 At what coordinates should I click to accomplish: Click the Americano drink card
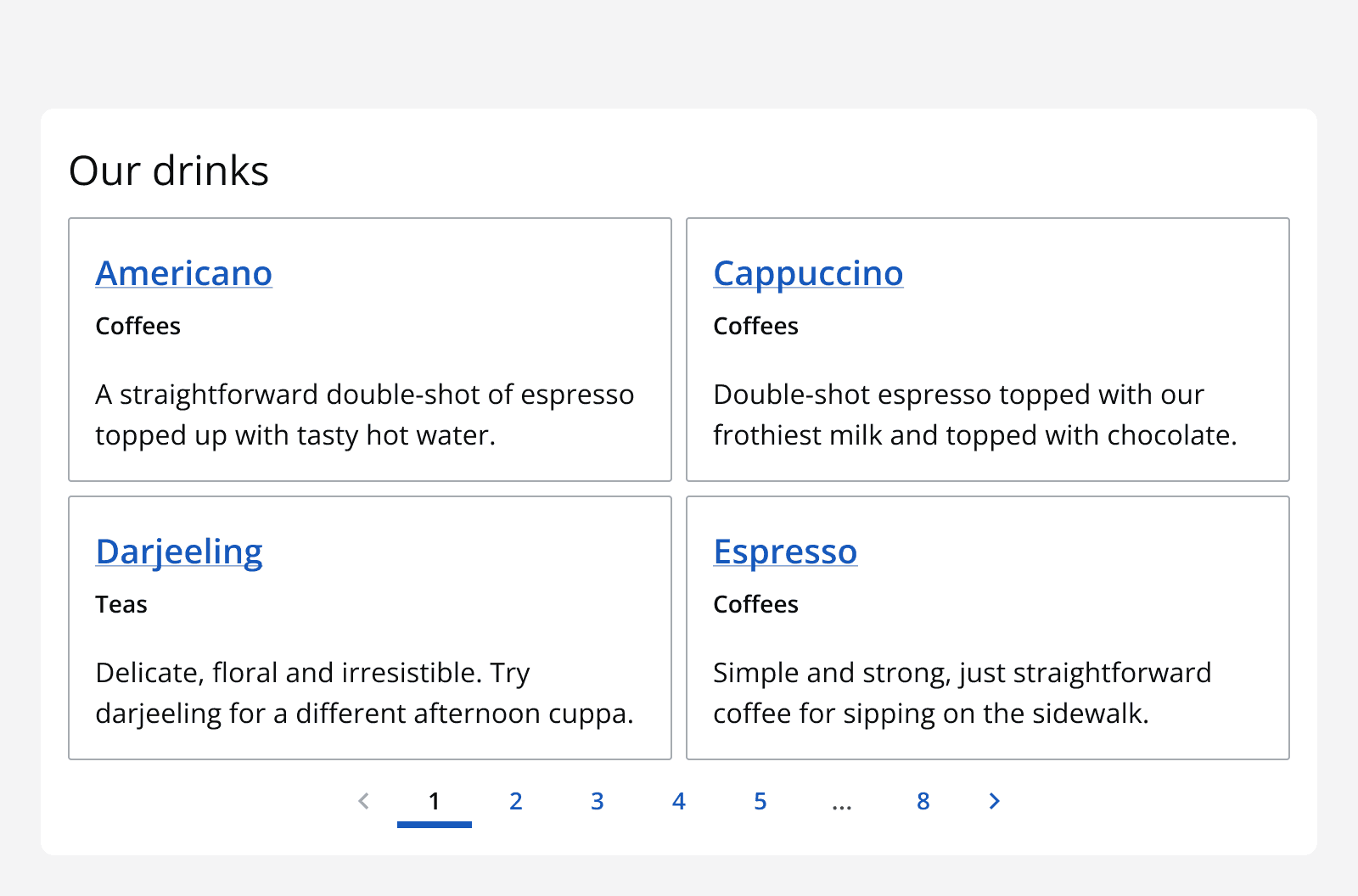click(370, 350)
